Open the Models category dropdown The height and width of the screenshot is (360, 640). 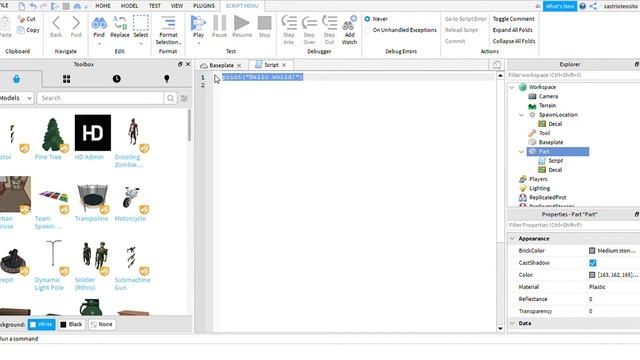[x=16, y=98]
